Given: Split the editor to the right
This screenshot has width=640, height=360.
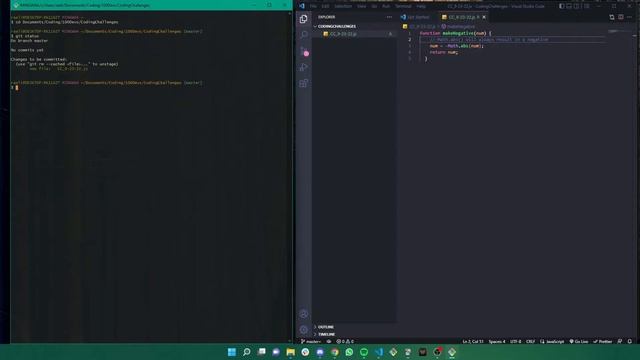Looking at the screenshot, I should [x=621, y=17].
